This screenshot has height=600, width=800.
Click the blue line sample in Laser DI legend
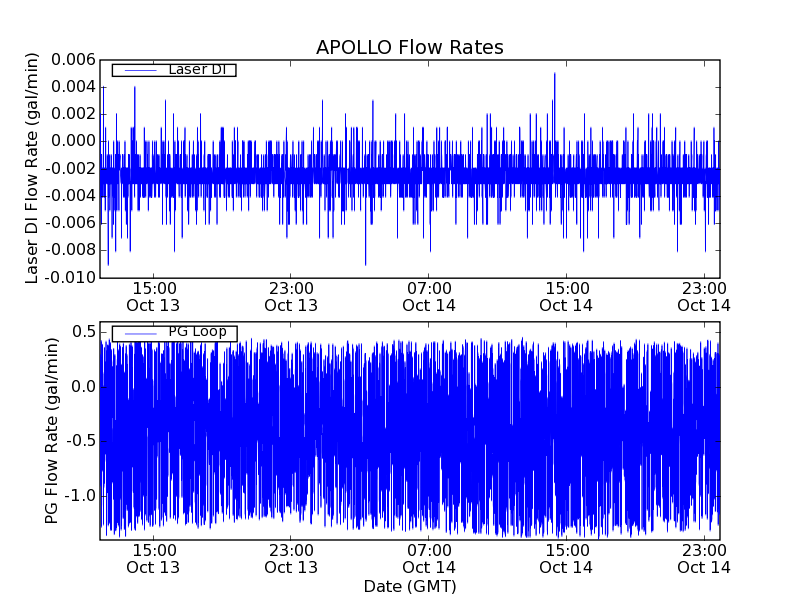[140, 70]
